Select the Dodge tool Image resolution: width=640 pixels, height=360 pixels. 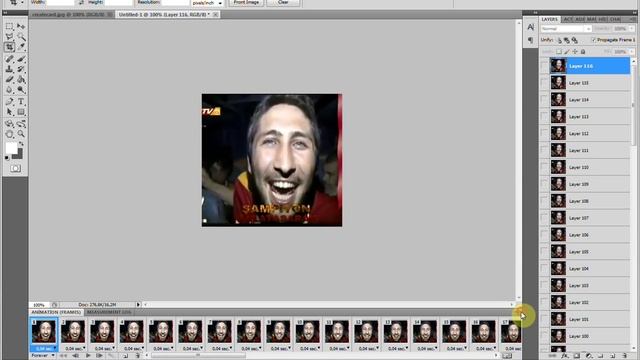[21, 89]
